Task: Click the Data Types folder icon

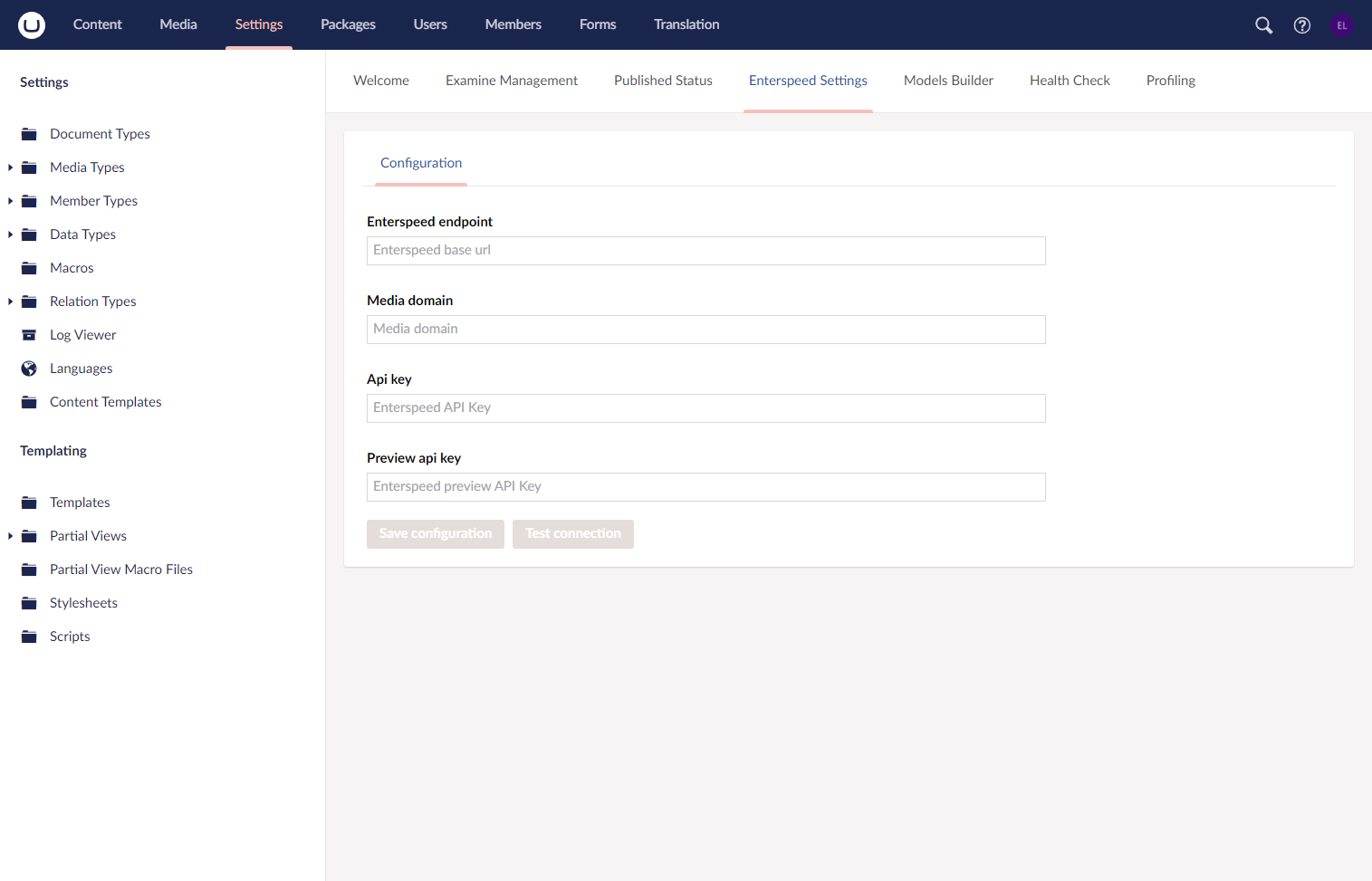Action: [x=29, y=235]
